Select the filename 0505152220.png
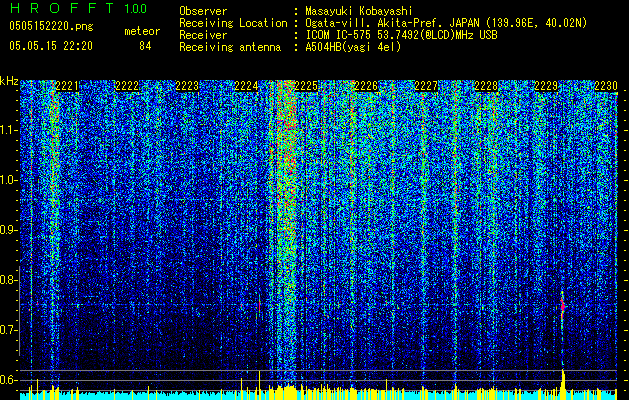Image resolution: width=629 pixels, height=400 pixels. click(x=51, y=27)
